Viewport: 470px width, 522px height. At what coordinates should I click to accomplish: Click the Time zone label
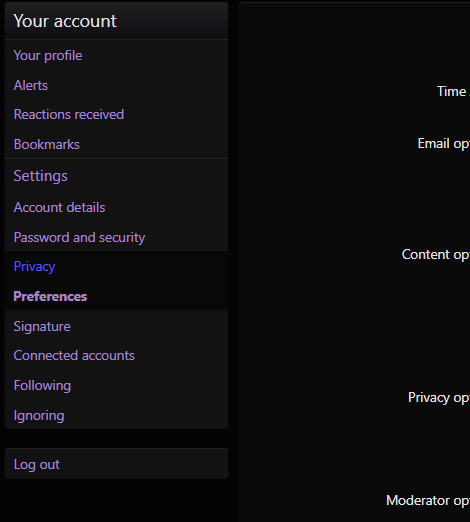(453, 91)
